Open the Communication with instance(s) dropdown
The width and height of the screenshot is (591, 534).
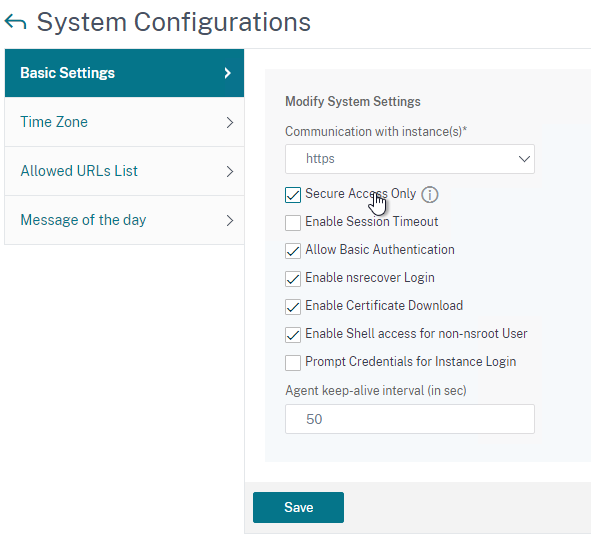[410, 159]
